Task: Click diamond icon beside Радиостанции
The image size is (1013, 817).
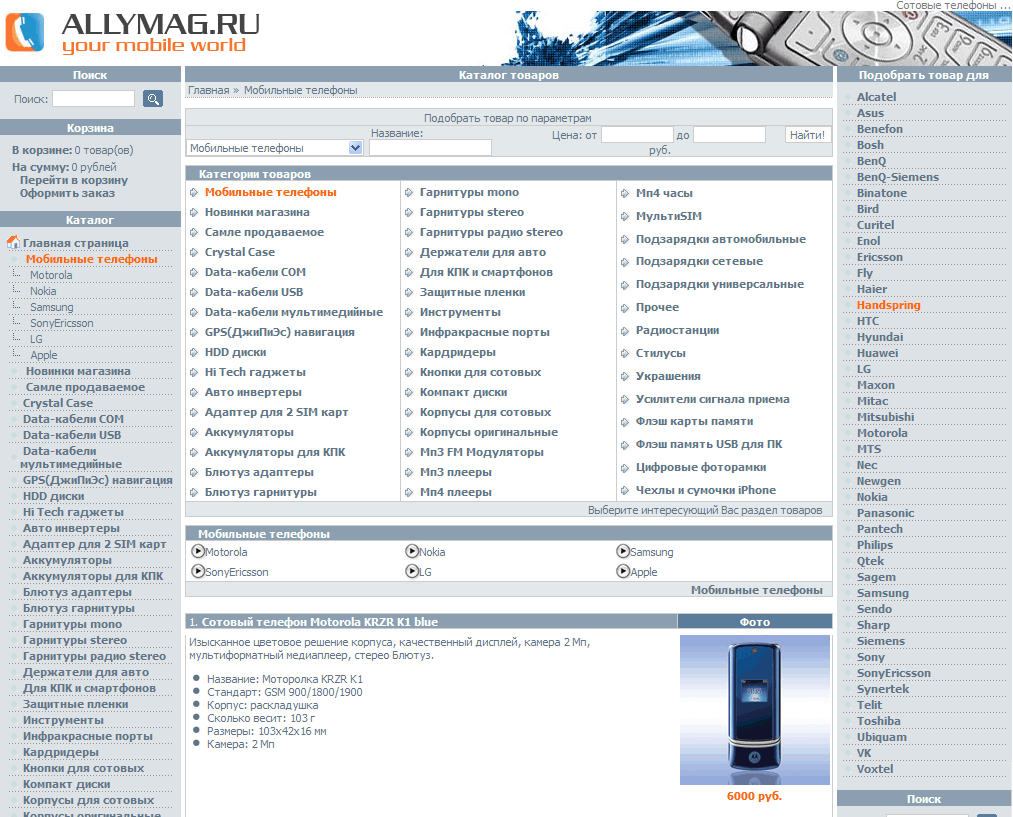Action: pyautogui.click(x=625, y=331)
